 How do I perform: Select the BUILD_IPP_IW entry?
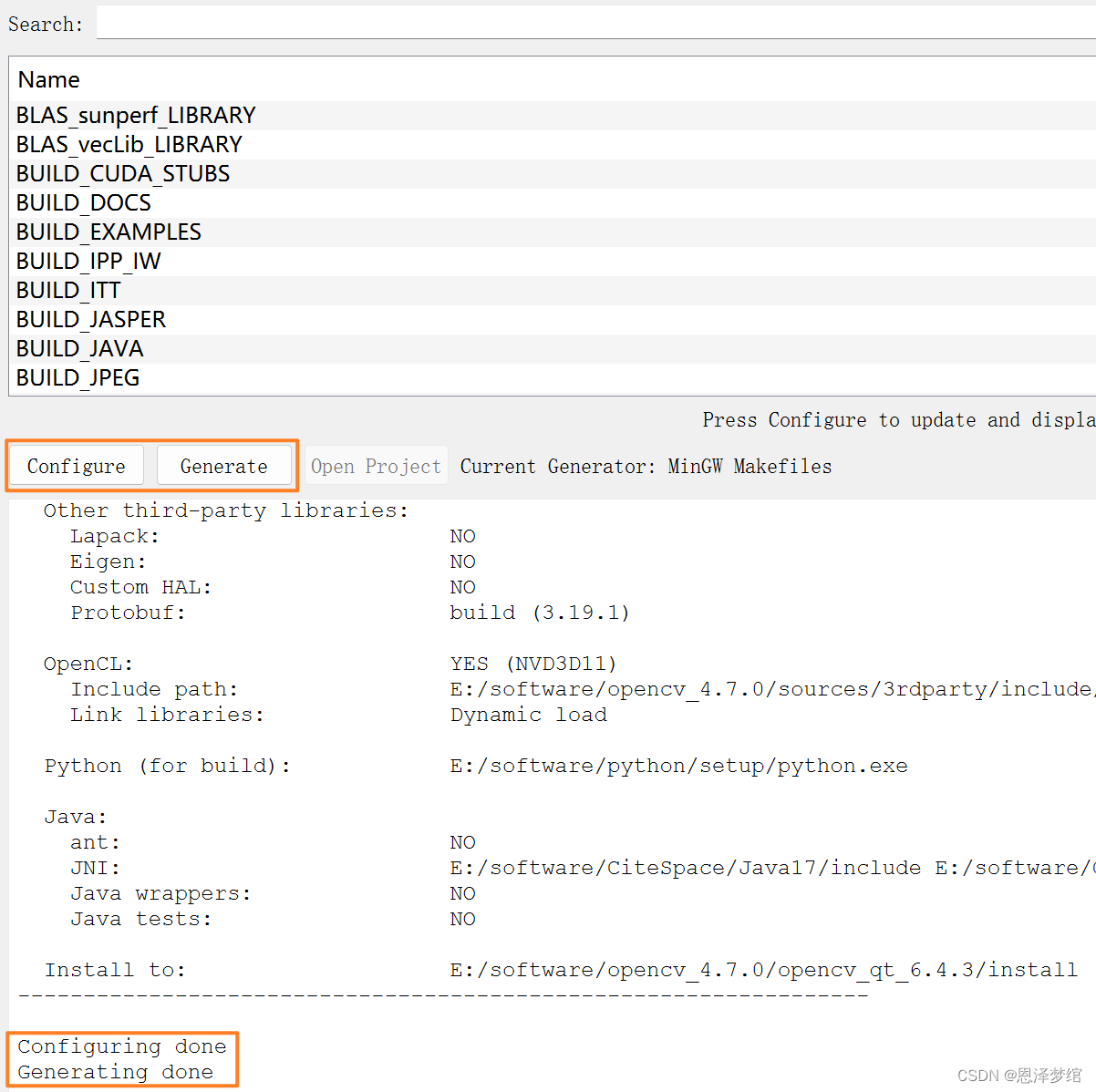[x=88, y=261]
